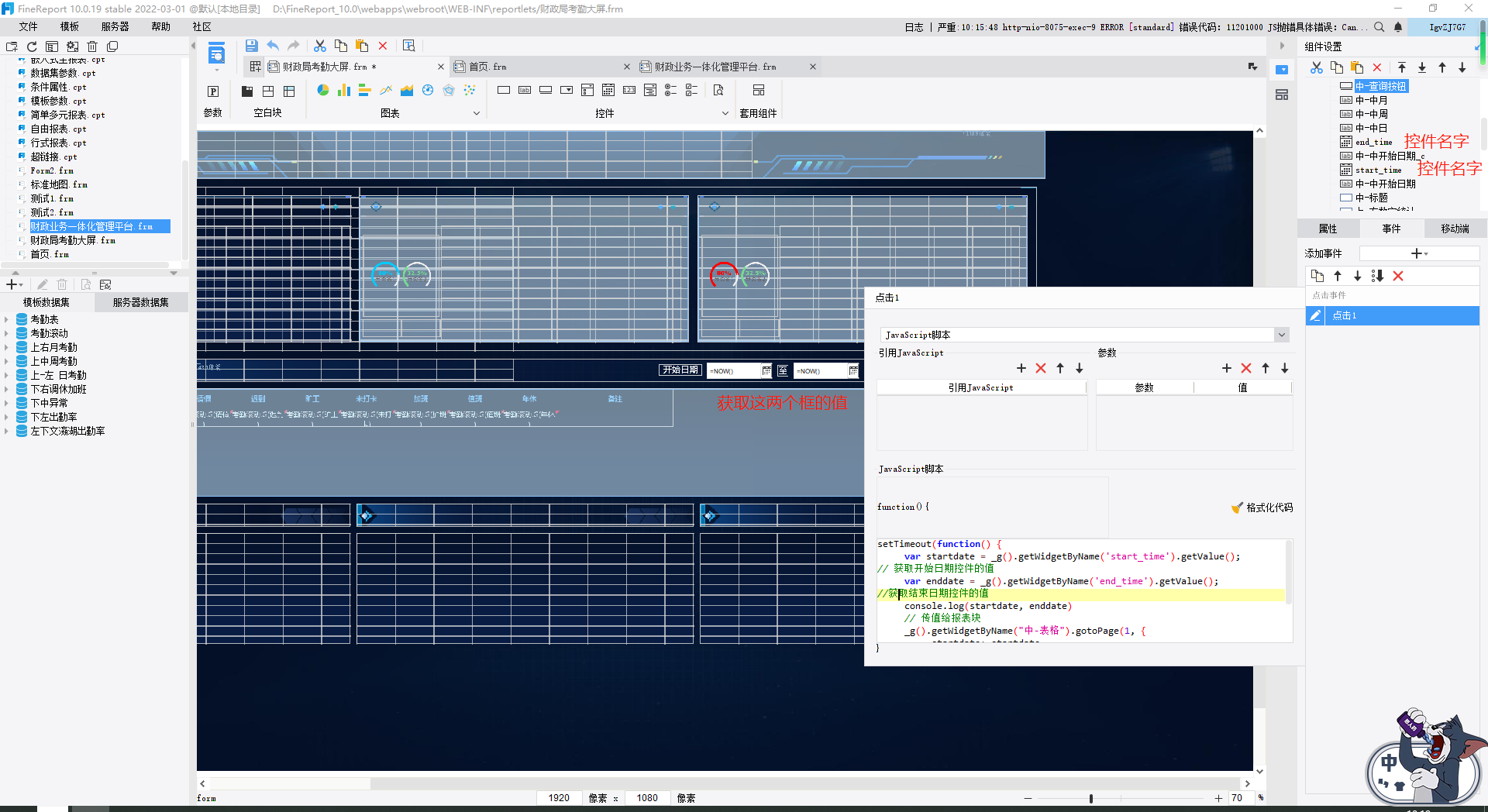
Task: Undo the last action in the toolbar
Action: (273, 46)
